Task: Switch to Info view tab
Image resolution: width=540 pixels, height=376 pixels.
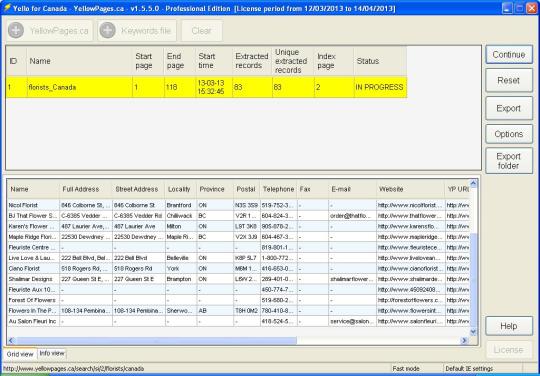Action: (52, 353)
